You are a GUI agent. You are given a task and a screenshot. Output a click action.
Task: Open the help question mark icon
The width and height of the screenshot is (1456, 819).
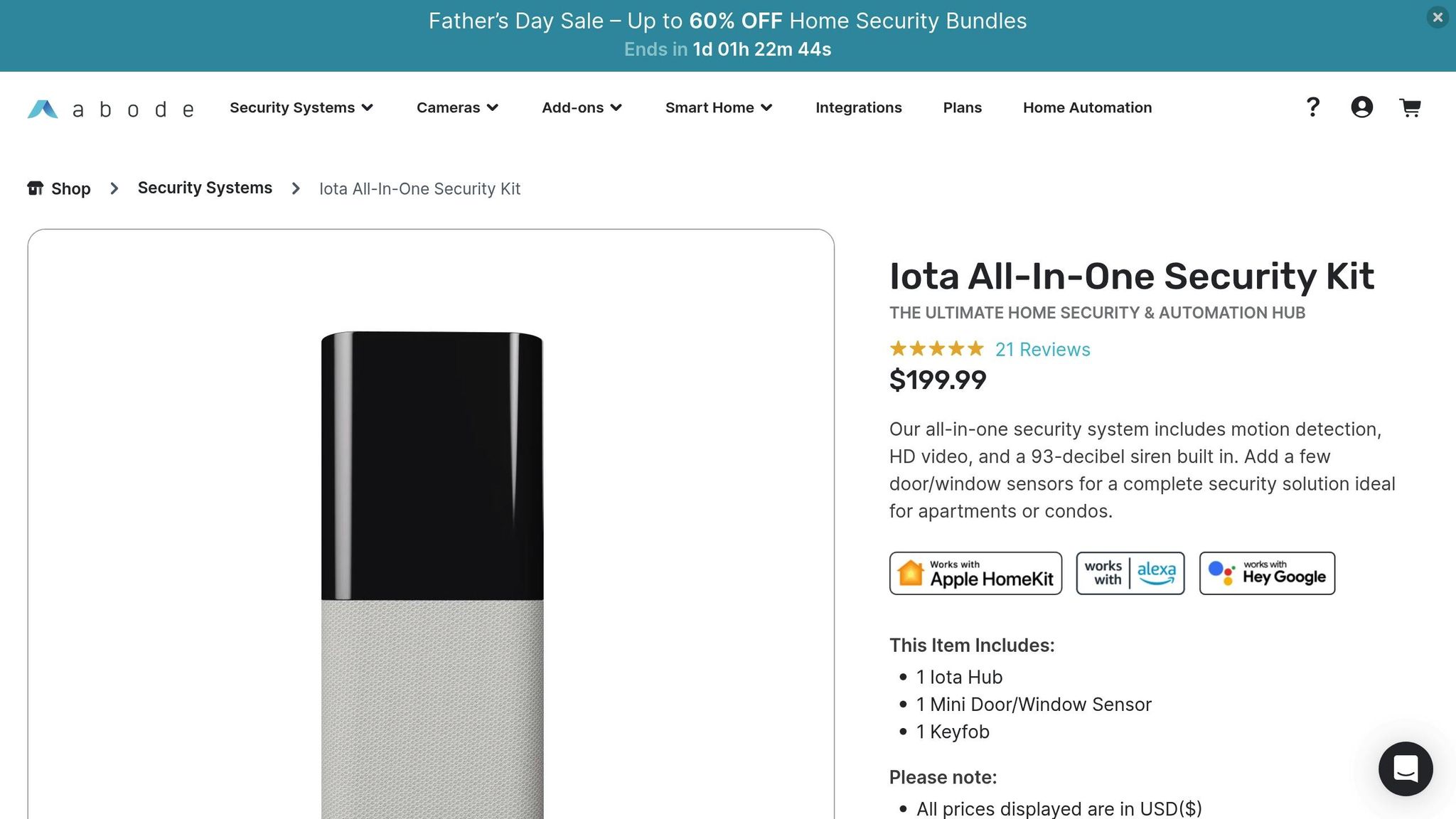(x=1312, y=107)
